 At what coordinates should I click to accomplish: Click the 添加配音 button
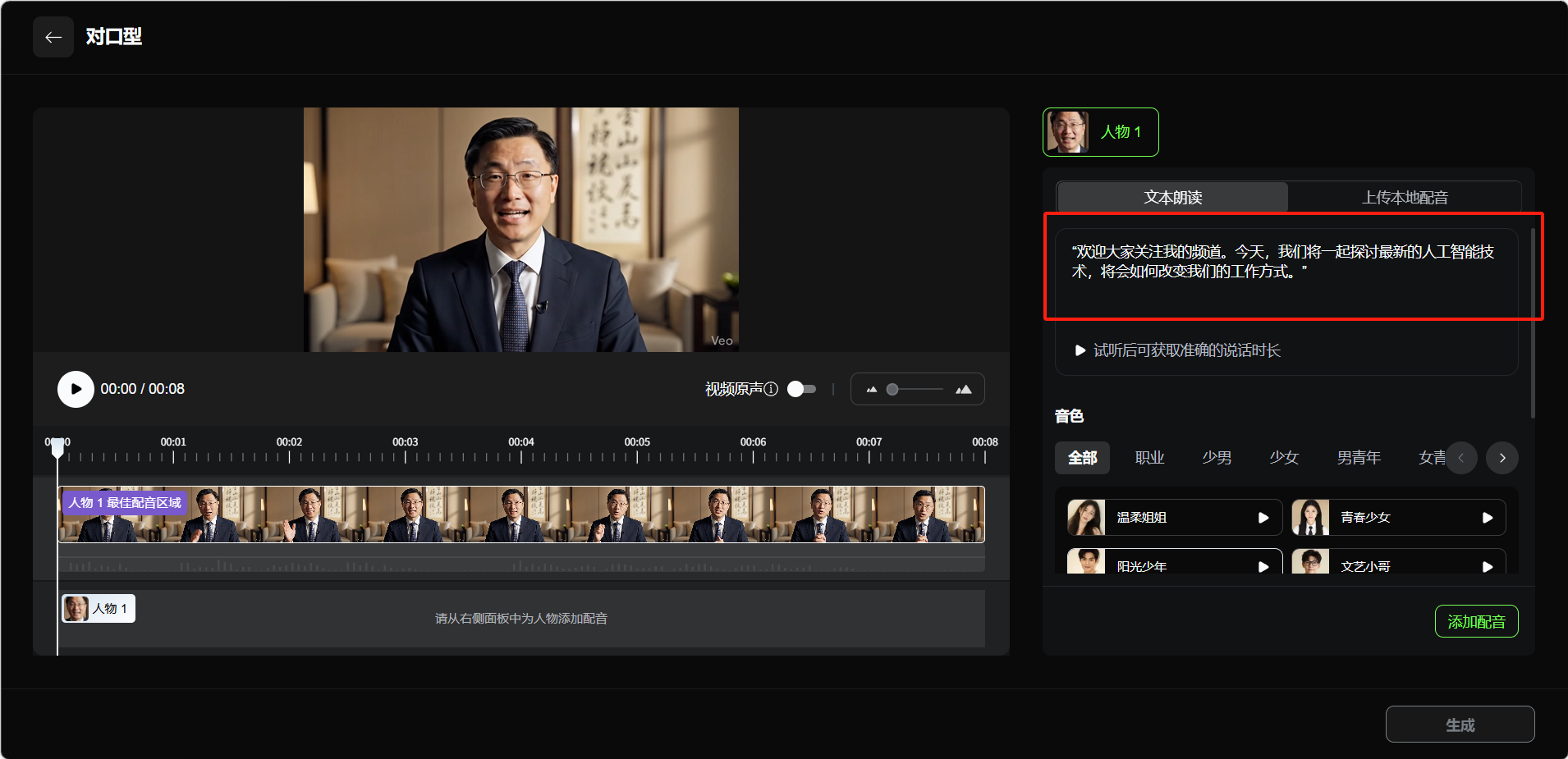(1476, 621)
